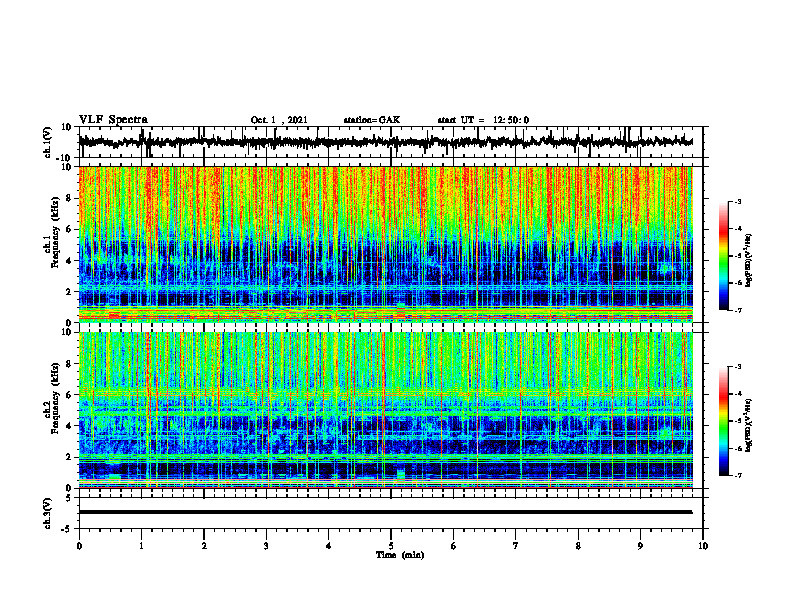Image resolution: width=792 pixels, height=612 pixels.
Task: Click time axis tick label "0"
Action: (79, 546)
